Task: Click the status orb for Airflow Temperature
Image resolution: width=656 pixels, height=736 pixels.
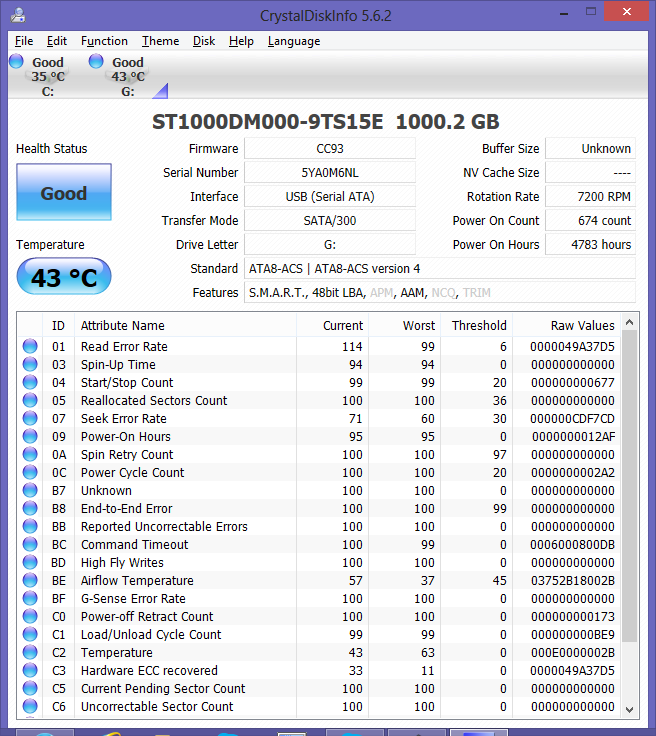Action: click(30, 580)
